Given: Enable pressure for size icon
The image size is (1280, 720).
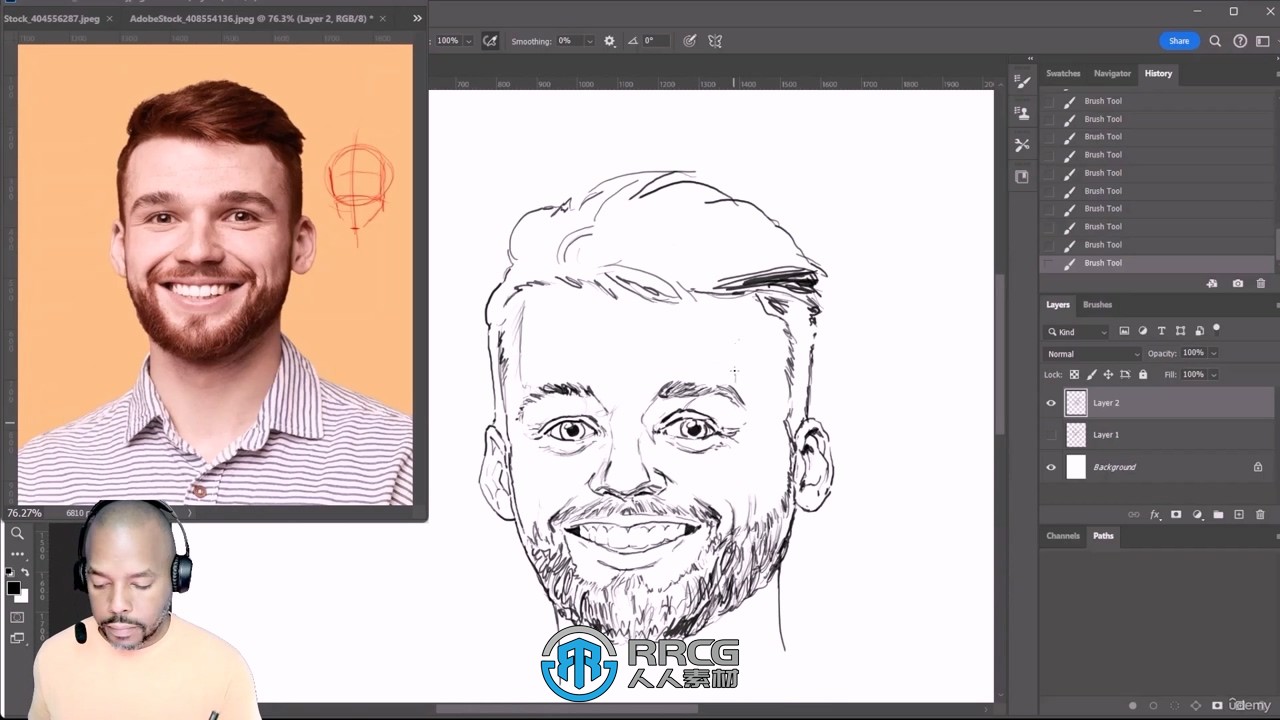Looking at the screenshot, I should tap(689, 41).
